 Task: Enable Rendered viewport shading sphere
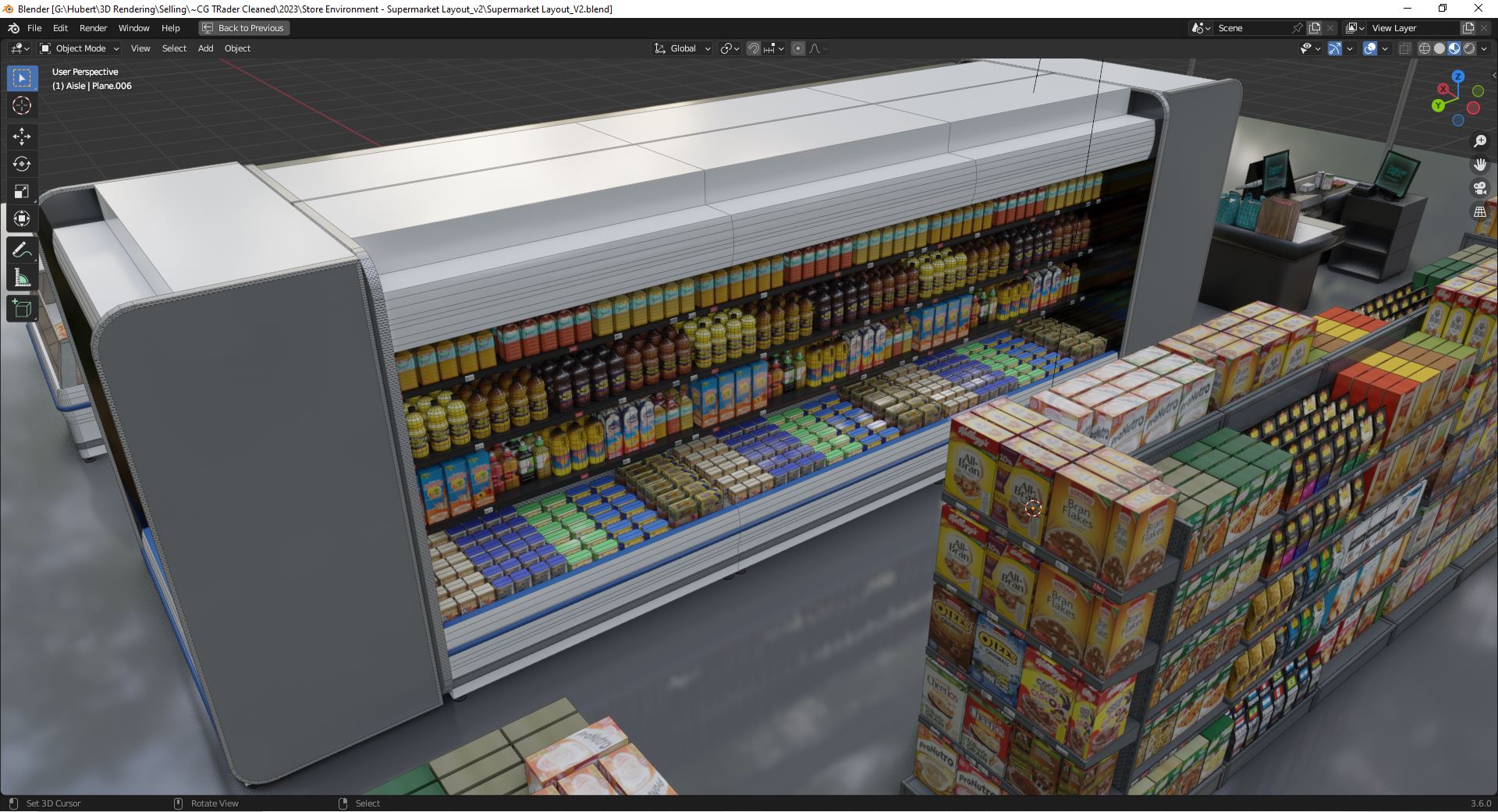pyautogui.click(x=1470, y=48)
